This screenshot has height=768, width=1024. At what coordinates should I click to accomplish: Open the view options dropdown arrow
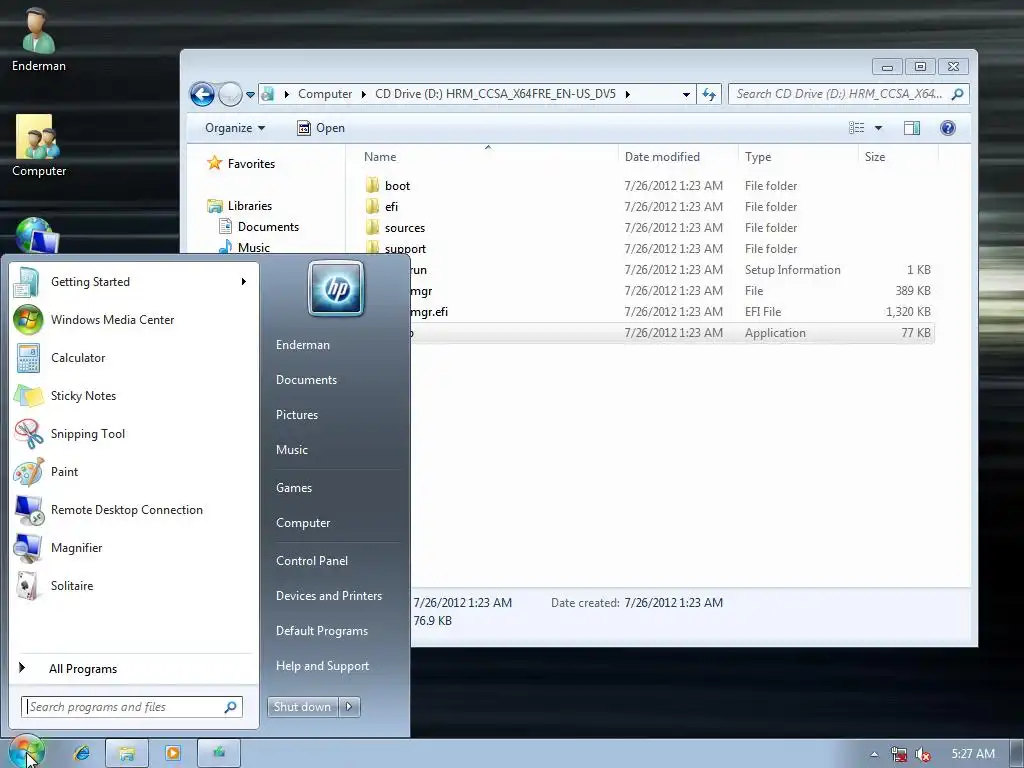878,128
